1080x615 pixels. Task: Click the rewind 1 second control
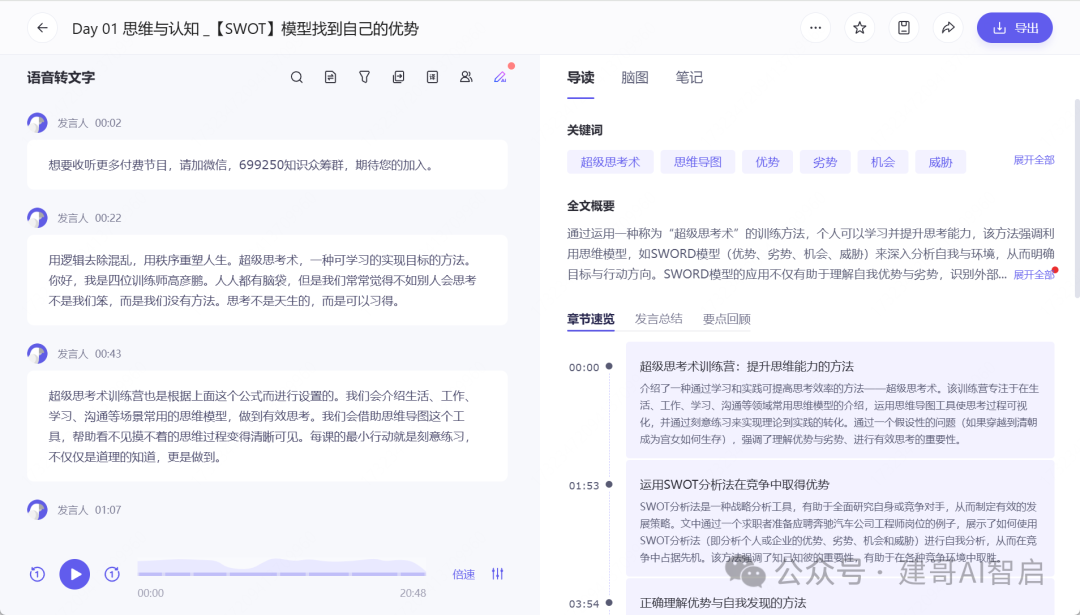coord(38,574)
